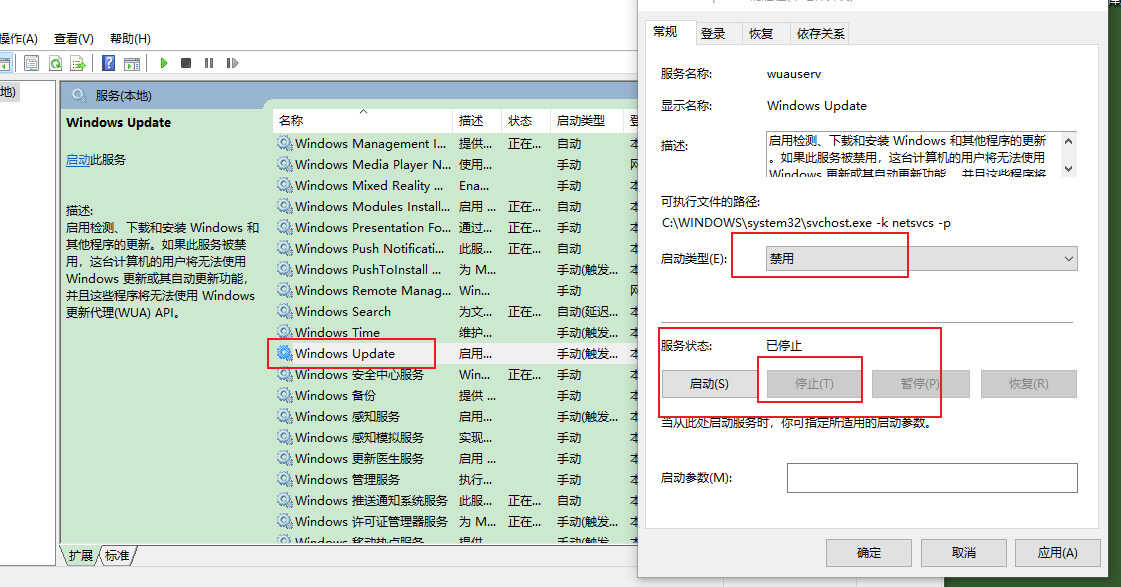This screenshot has width=1121, height=587.
Task: Click the Pause Service toolbar icon
Action: pyautogui.click(x=209, y=63)
